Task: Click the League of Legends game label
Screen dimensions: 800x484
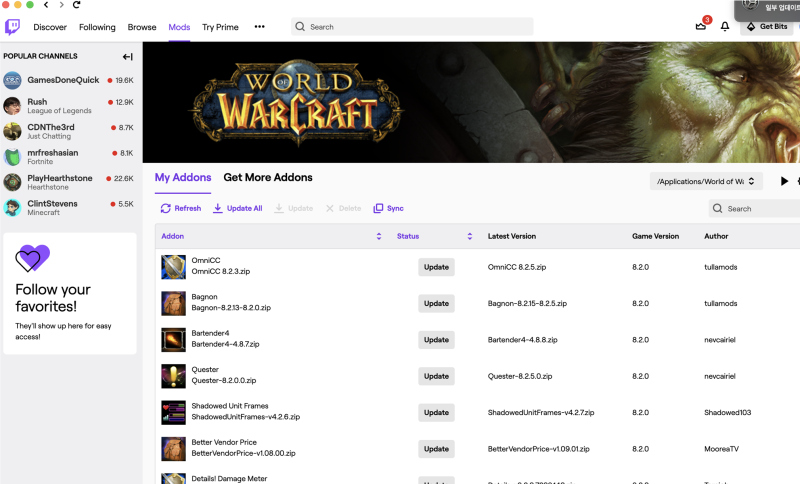Action: pyautogui.click(x=60, y=111)
